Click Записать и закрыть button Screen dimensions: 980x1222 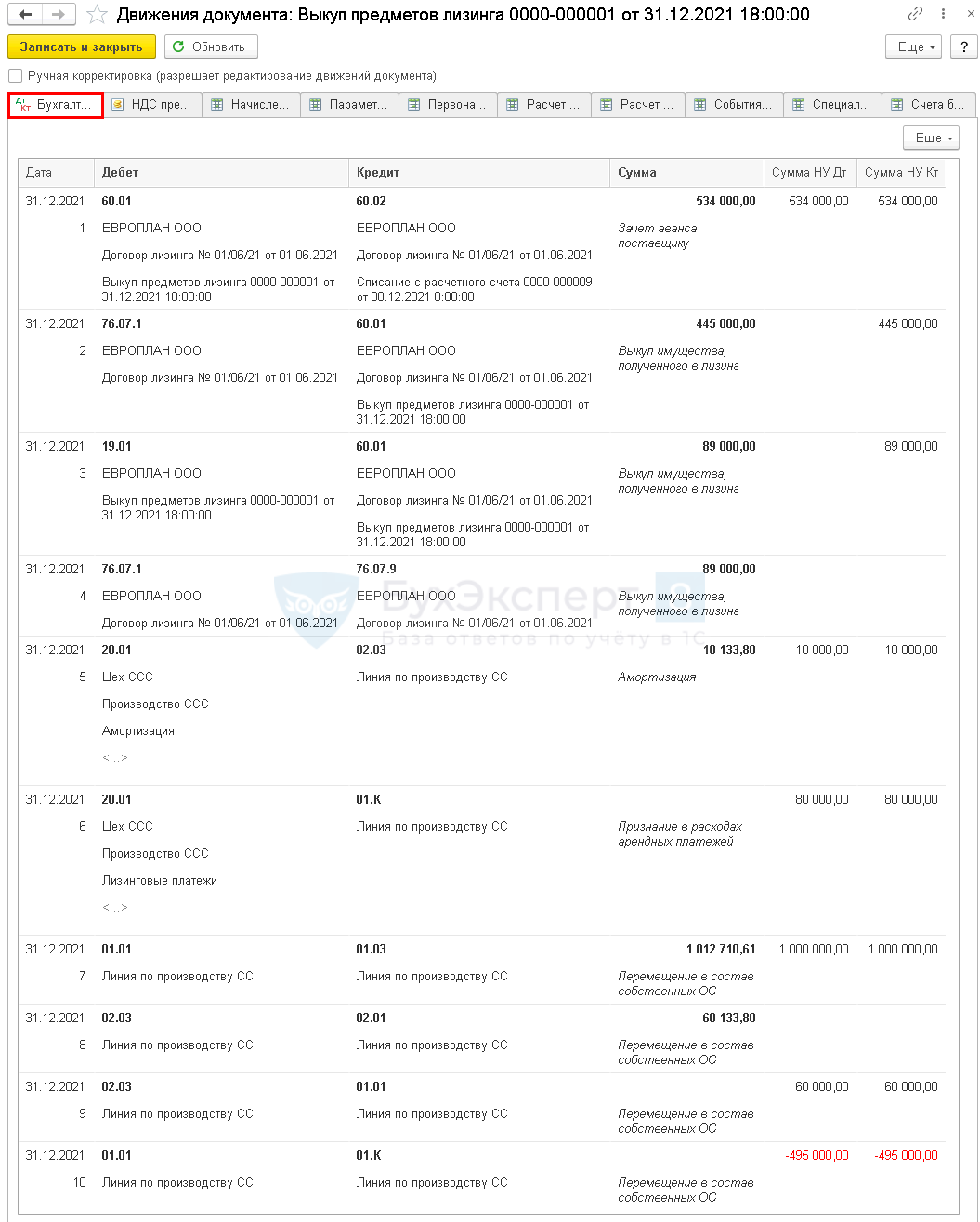pyautogui.click(x=82, y=46)
